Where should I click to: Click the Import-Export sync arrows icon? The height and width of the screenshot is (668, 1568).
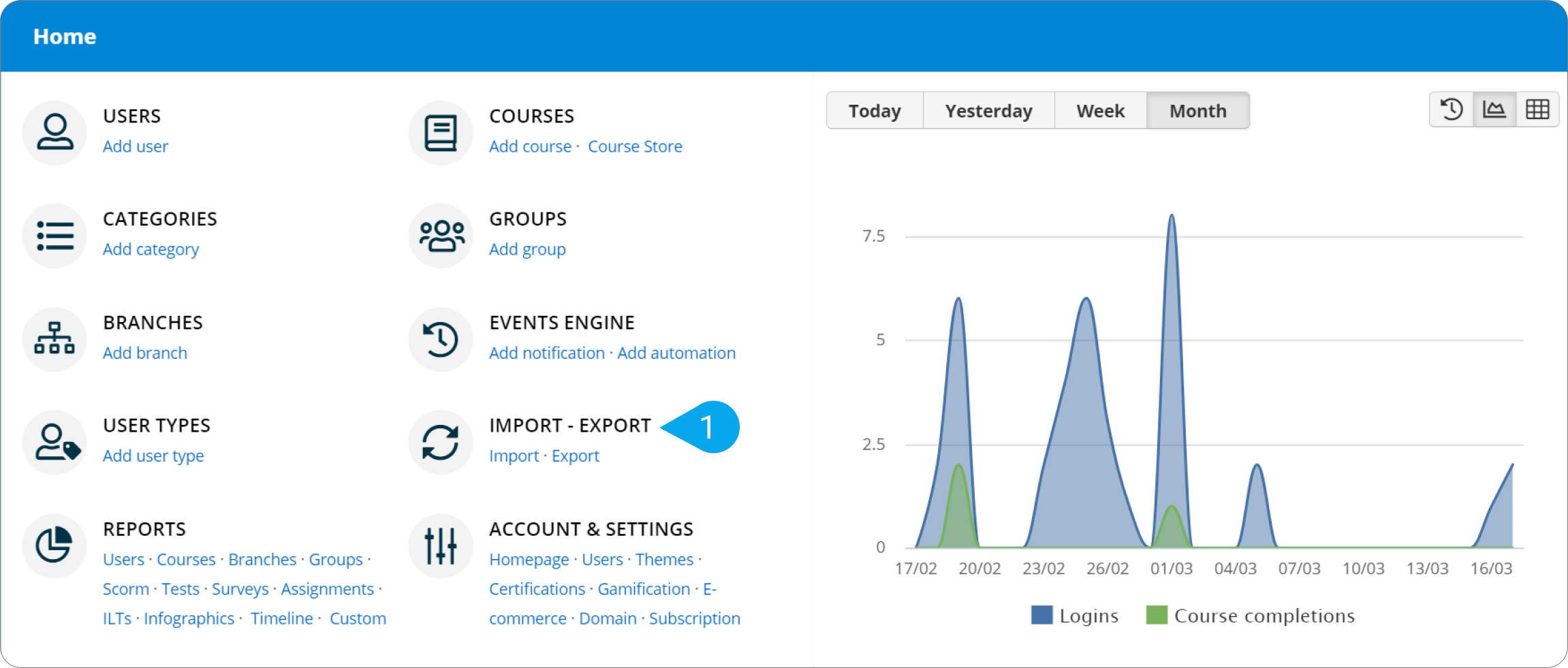[x=441, y=442]
